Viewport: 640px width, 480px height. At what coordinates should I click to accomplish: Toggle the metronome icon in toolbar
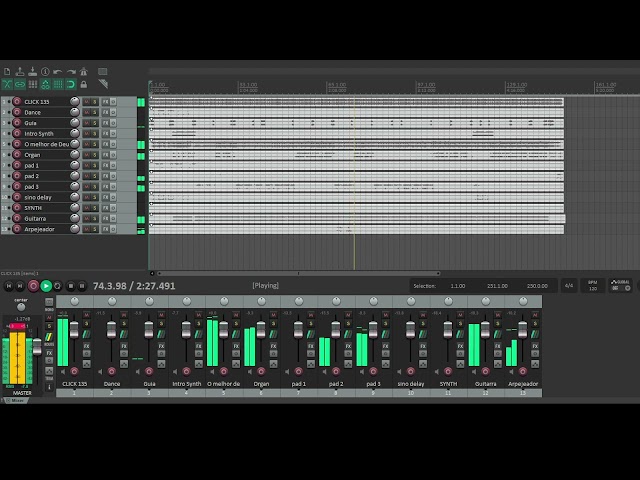pyautogui.click(x=84, y=72)
